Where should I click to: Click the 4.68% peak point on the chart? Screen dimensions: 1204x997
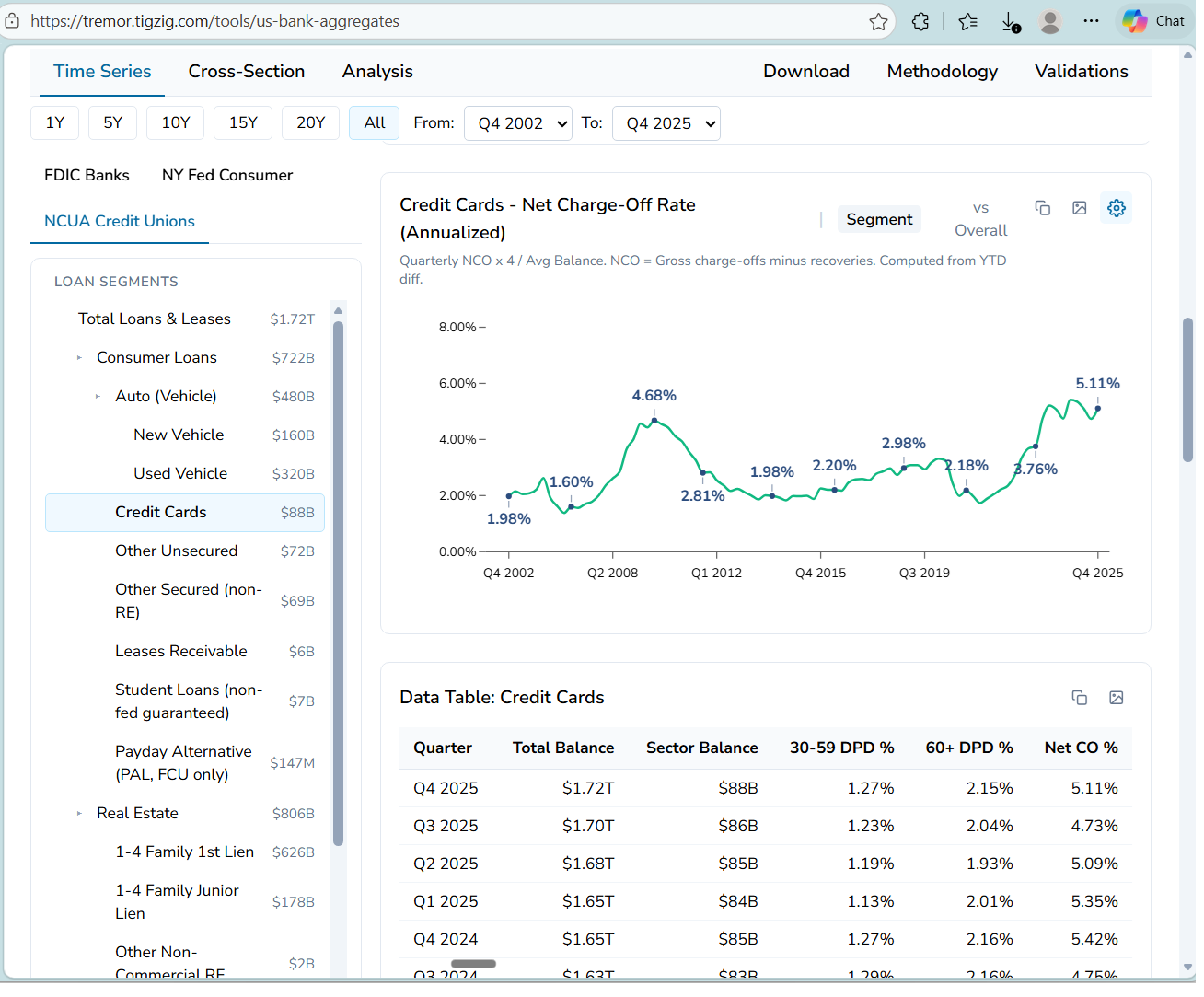click(x=654, y=421)
